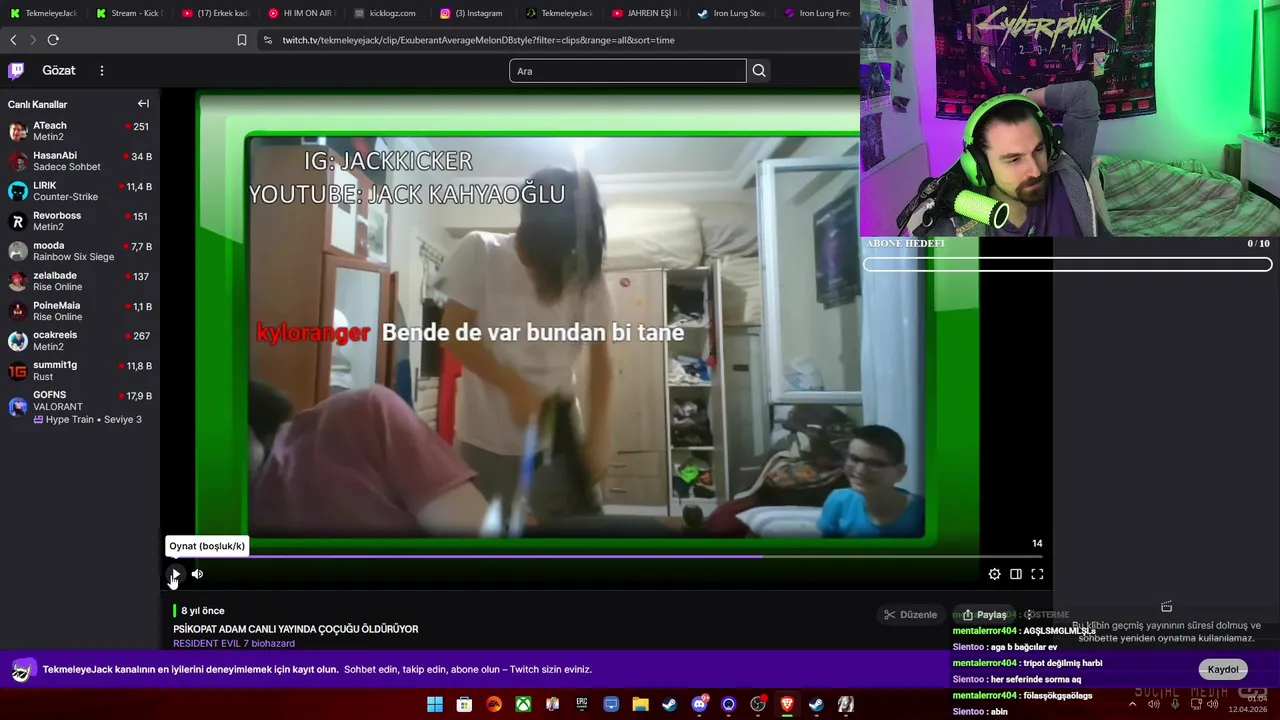The width and height of the screenshot is (1280, 720).
Task: Open the clip player settings gear
Action: (994, 574)
